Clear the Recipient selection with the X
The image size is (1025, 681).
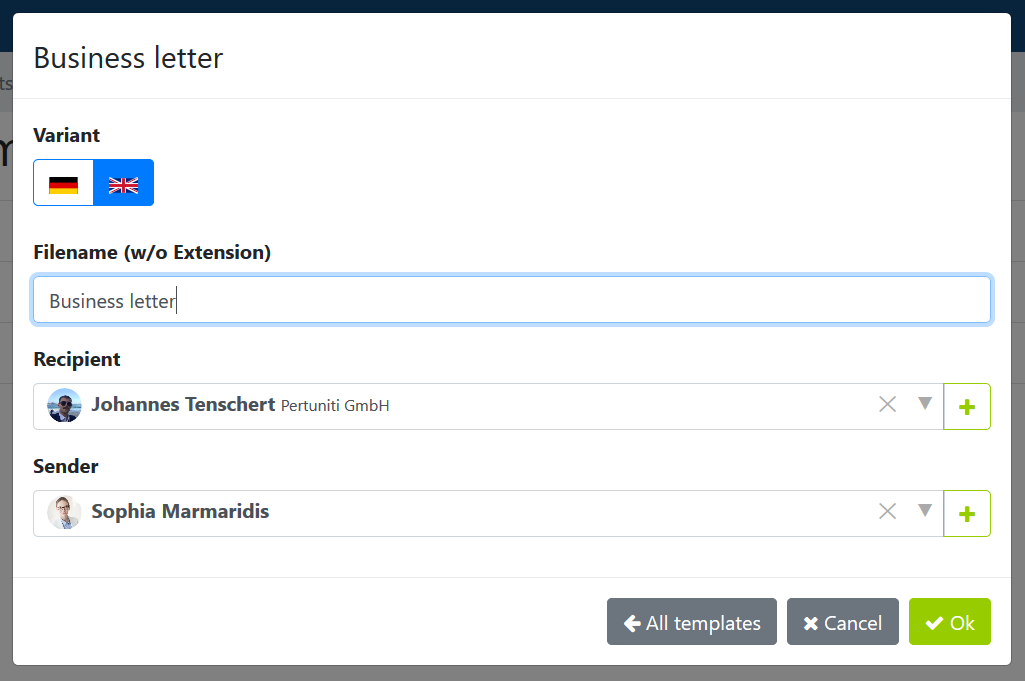[887, 405]
